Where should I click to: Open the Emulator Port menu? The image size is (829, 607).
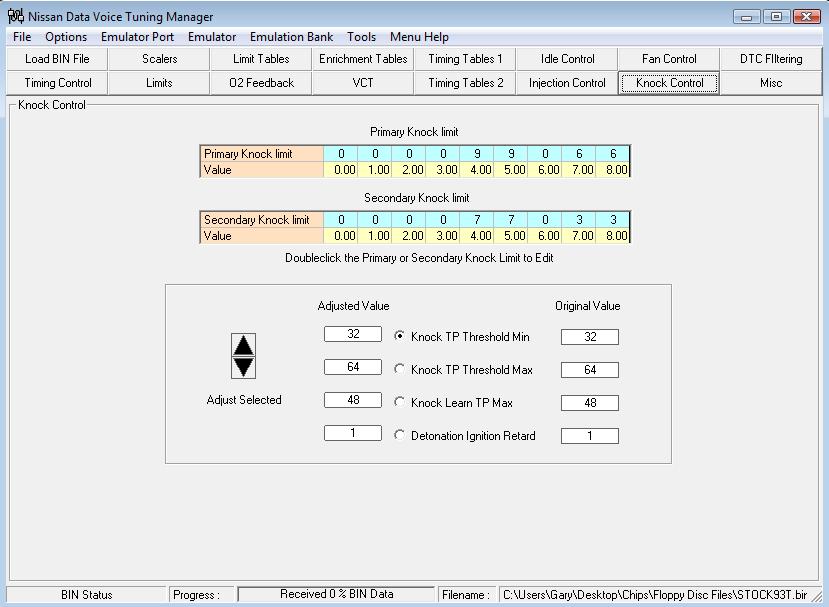137,37
